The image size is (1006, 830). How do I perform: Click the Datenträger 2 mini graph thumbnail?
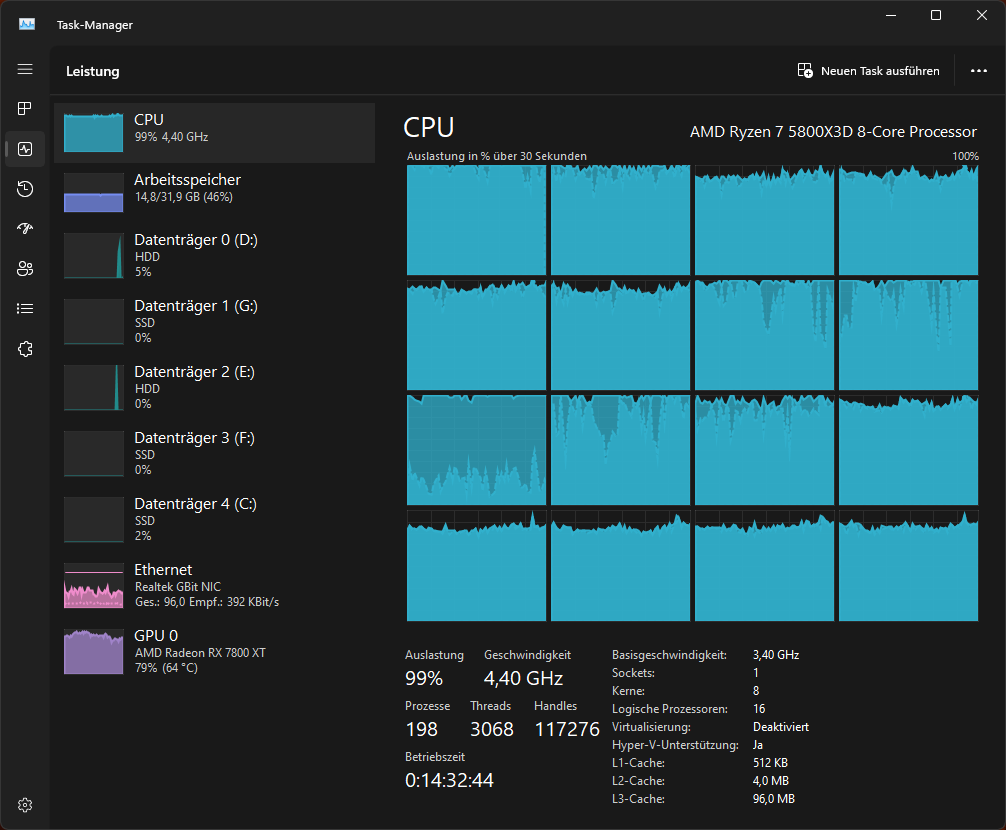click(x=94, y=387)
